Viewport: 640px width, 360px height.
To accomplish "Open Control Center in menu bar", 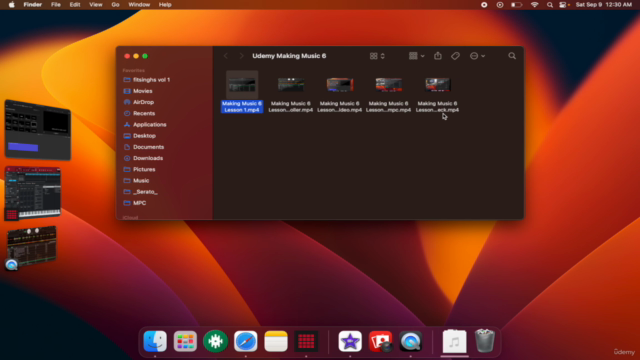I will 564,5.
